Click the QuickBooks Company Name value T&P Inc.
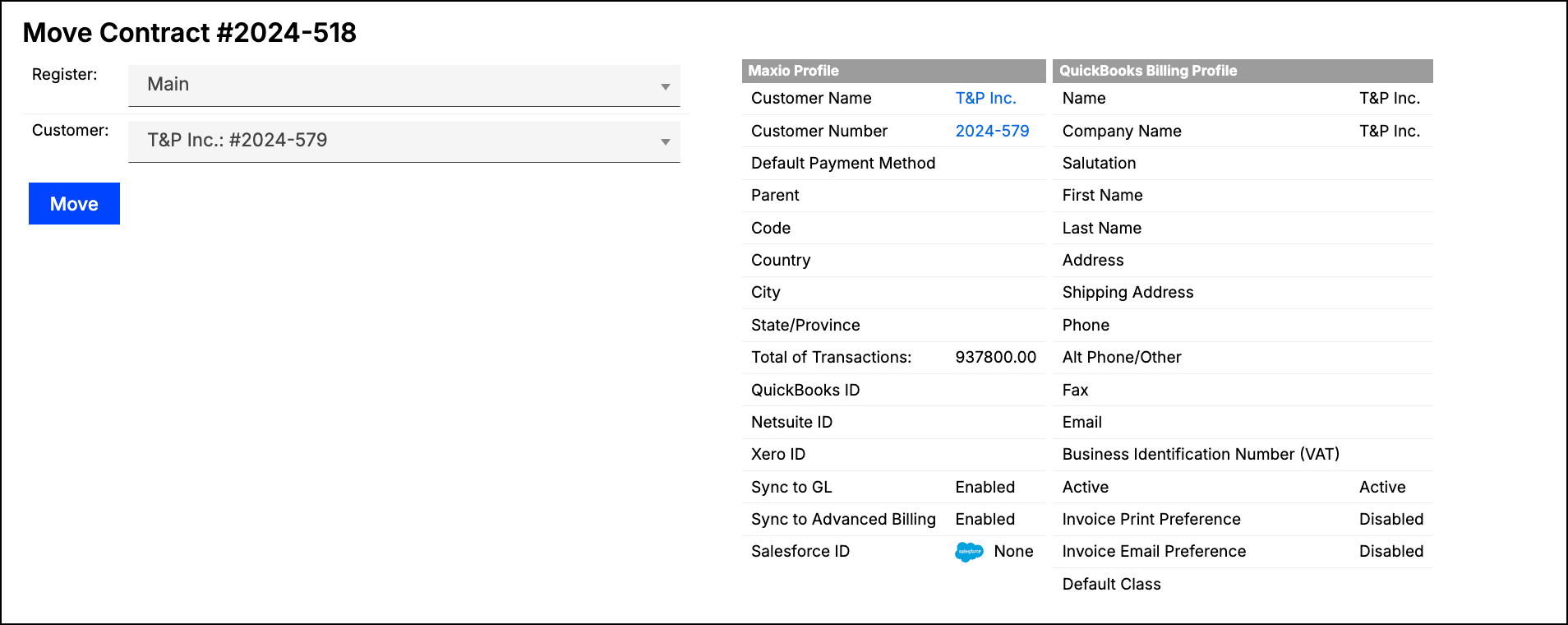This screenshot has height=625, width=1568. (x=1389, y=131)
